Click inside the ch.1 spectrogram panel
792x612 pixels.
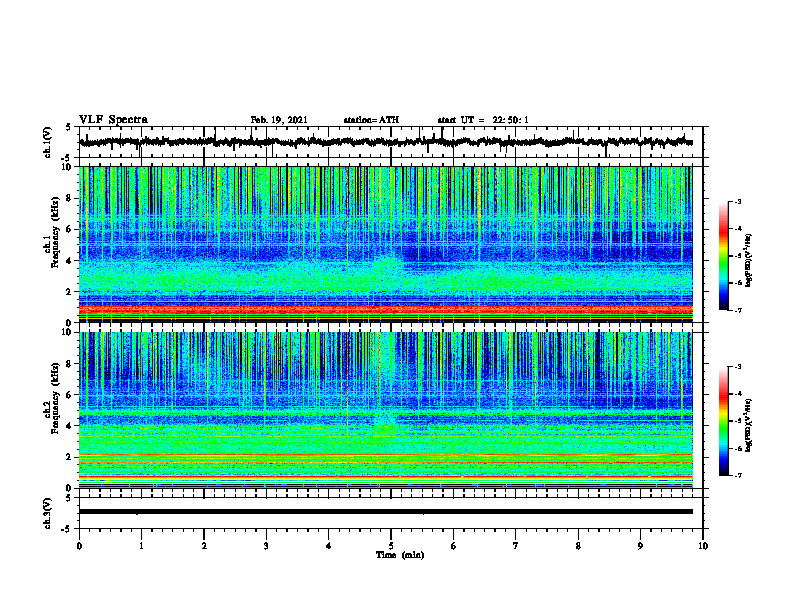click(386, 244)
